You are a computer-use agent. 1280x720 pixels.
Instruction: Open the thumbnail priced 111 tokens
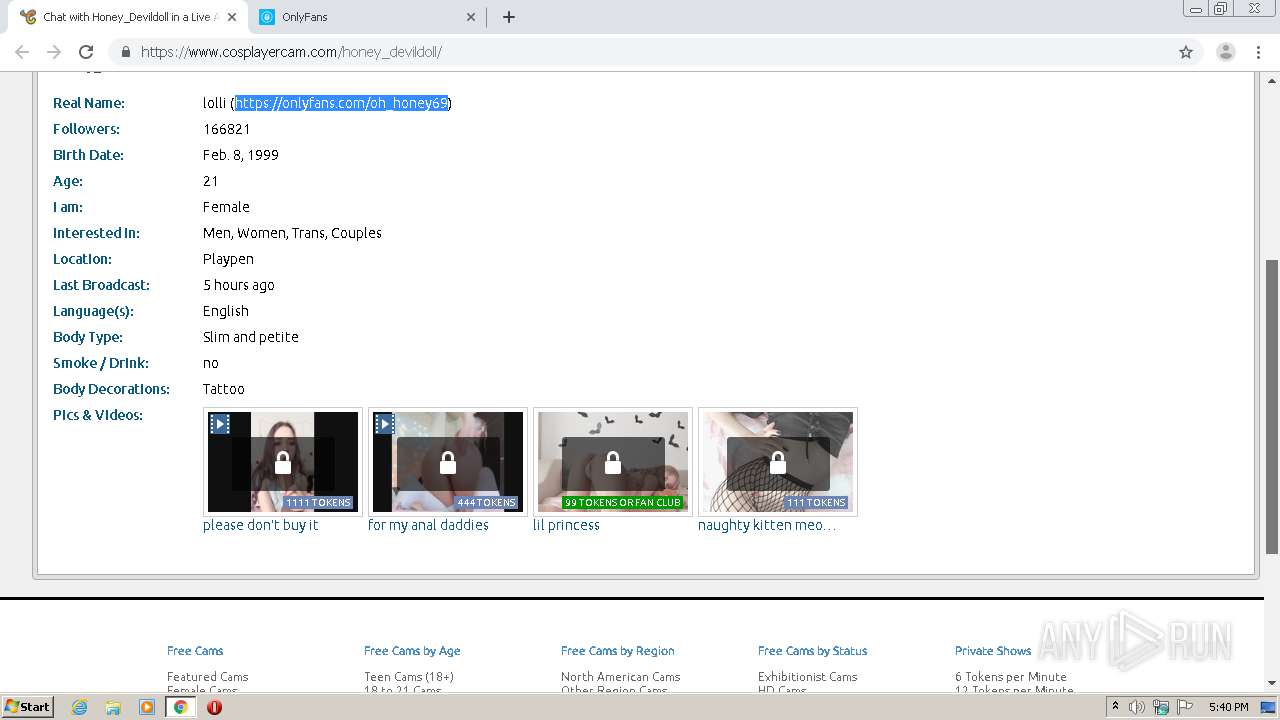click(x=778, y=462)
